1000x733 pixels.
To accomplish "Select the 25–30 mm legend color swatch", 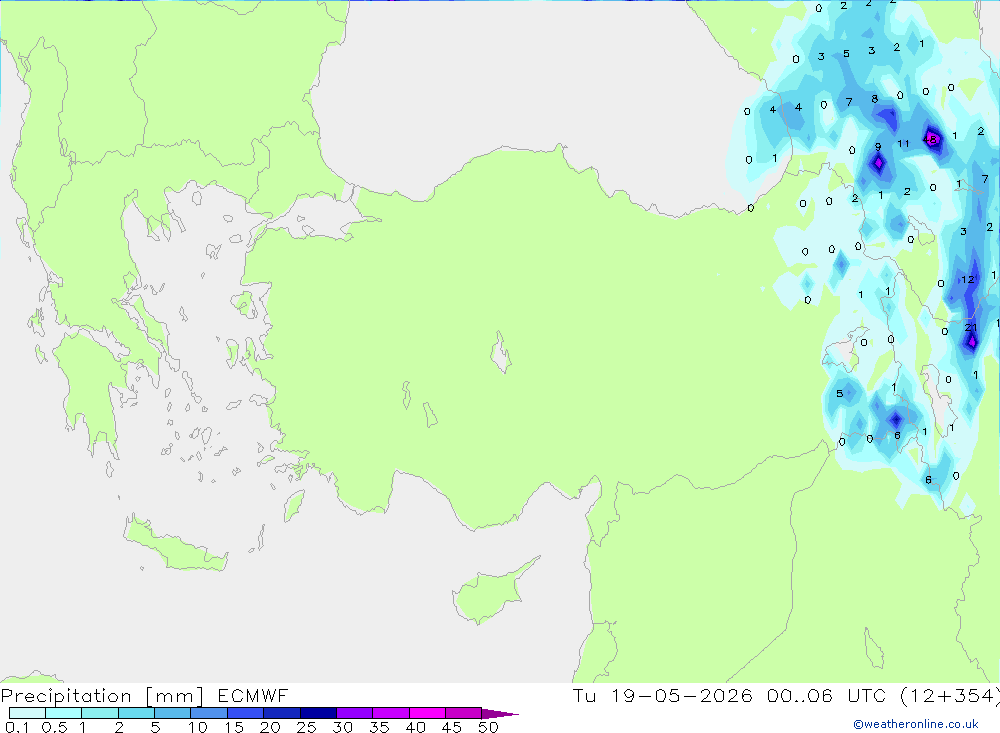I will coord(318,713).
